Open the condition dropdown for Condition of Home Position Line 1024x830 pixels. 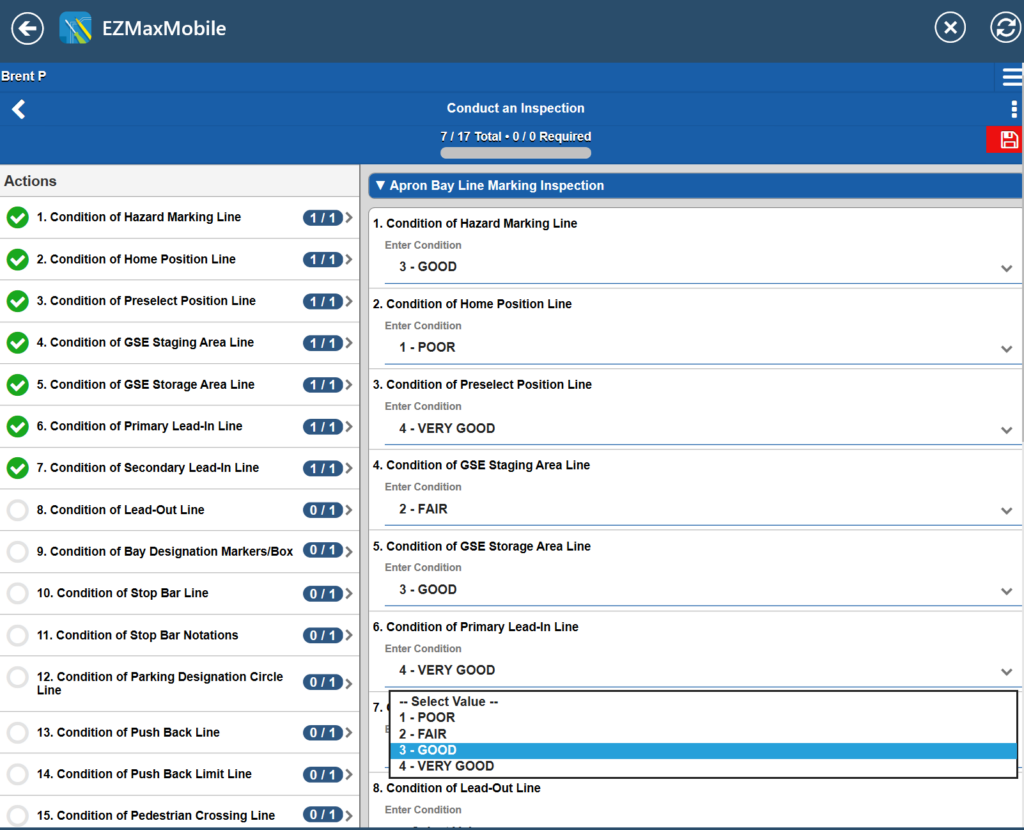click(x=690, y=347)
